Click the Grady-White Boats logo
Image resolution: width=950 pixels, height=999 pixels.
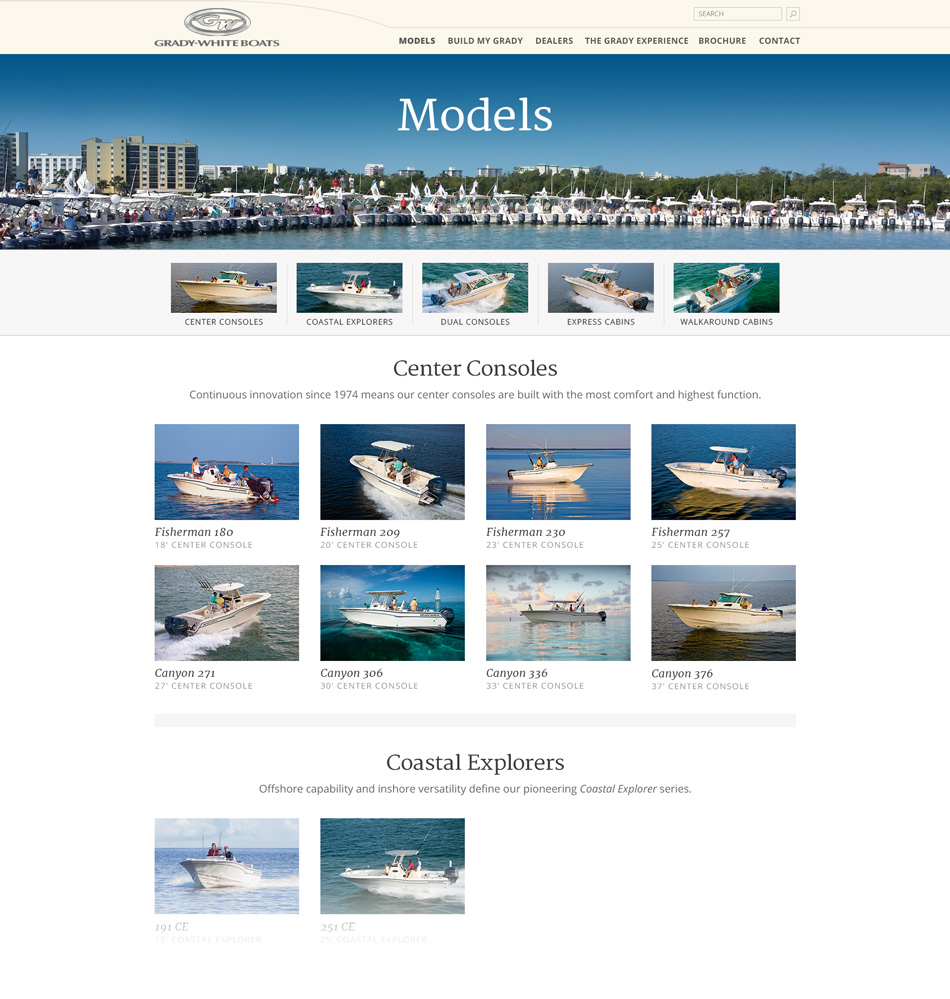coord(217,28)
